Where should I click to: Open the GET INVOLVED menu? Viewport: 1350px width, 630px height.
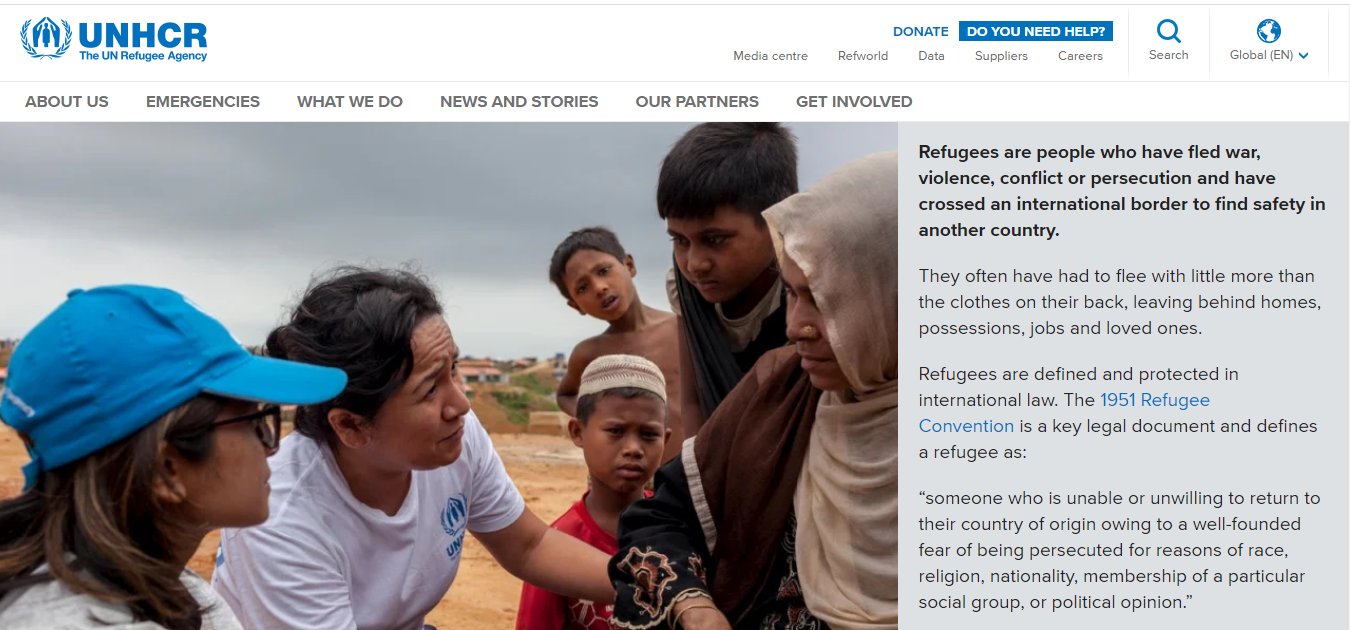tap(854, 101)
